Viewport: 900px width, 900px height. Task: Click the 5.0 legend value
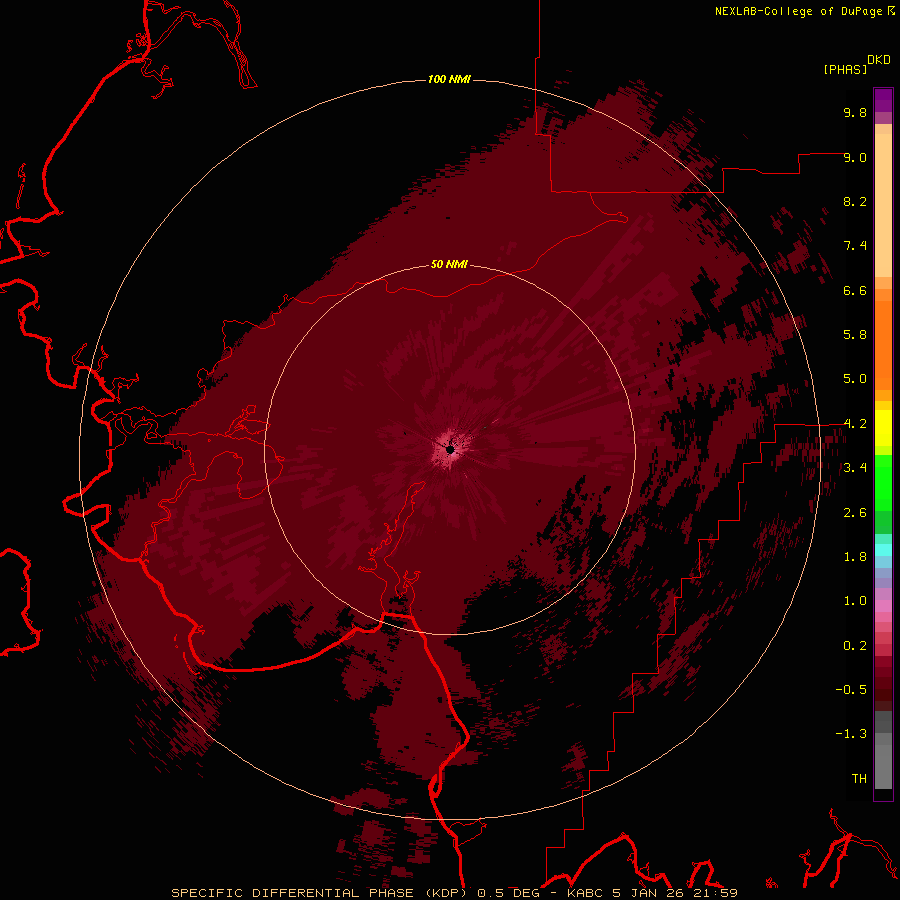coord(855,379)
